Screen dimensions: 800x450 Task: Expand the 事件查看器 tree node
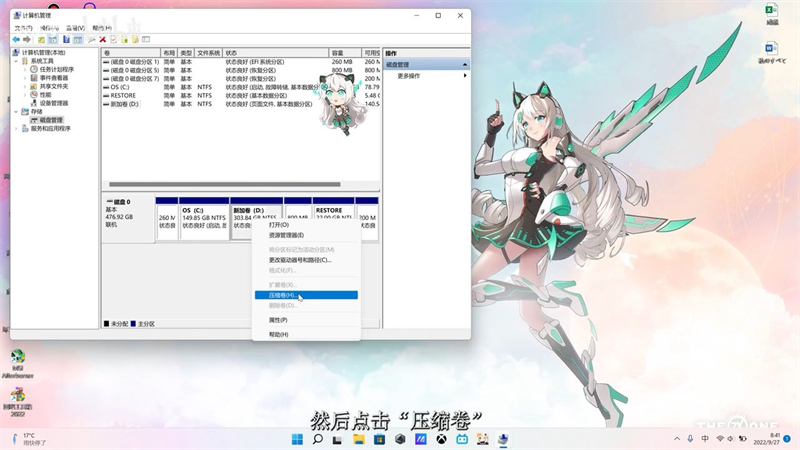coord(24,78)
